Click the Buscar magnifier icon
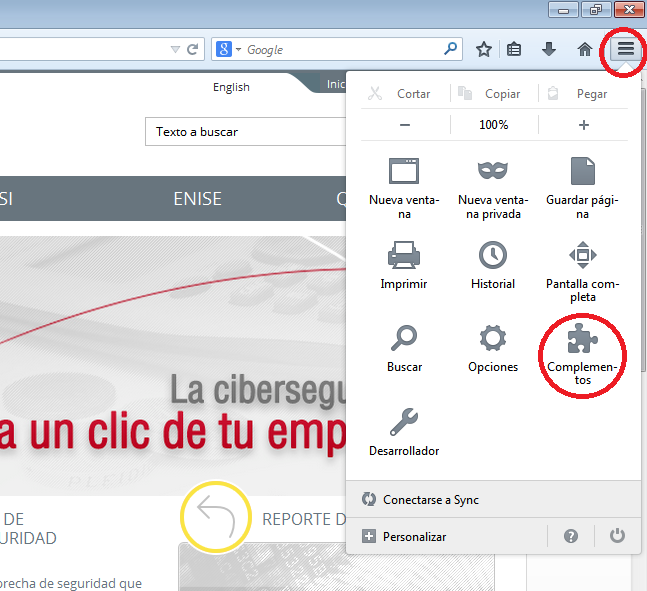647x591 pixels. pos(404,340)
